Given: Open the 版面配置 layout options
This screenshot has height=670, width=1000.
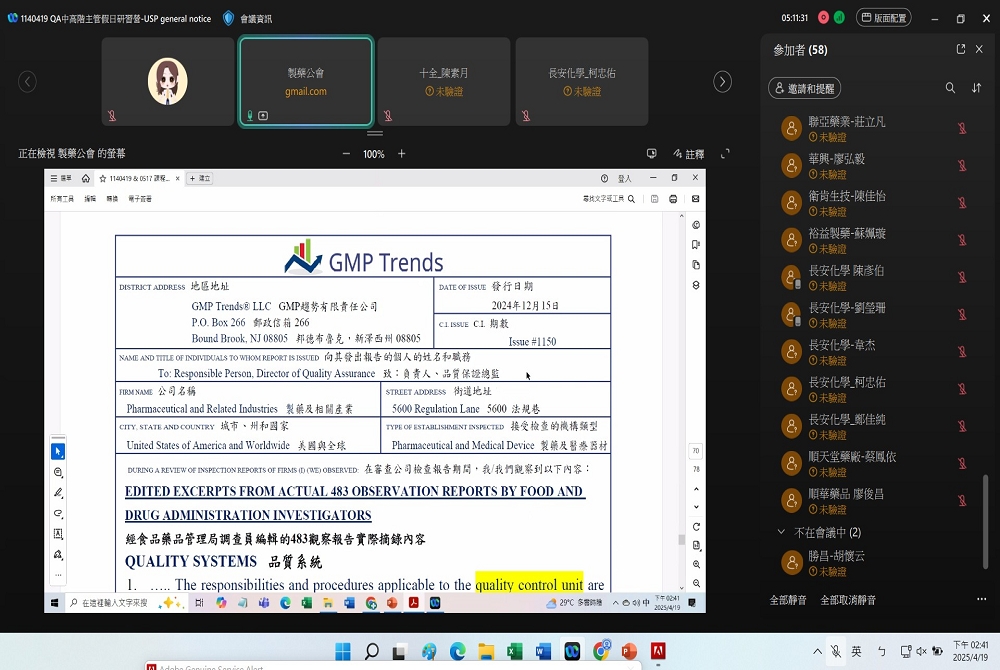Looking at the screenshot, I should (883, 18).
